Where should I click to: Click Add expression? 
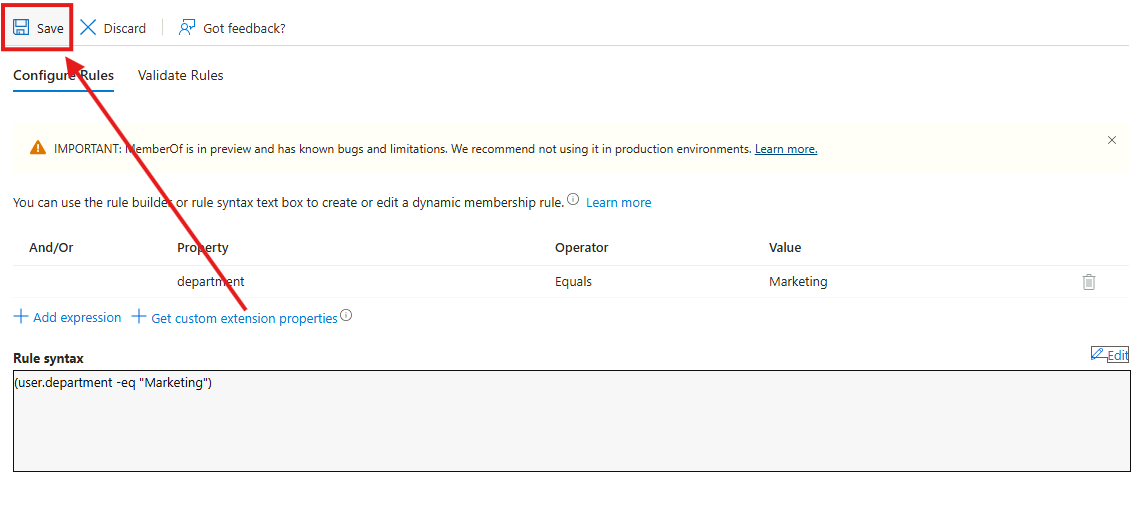[68, 317]
